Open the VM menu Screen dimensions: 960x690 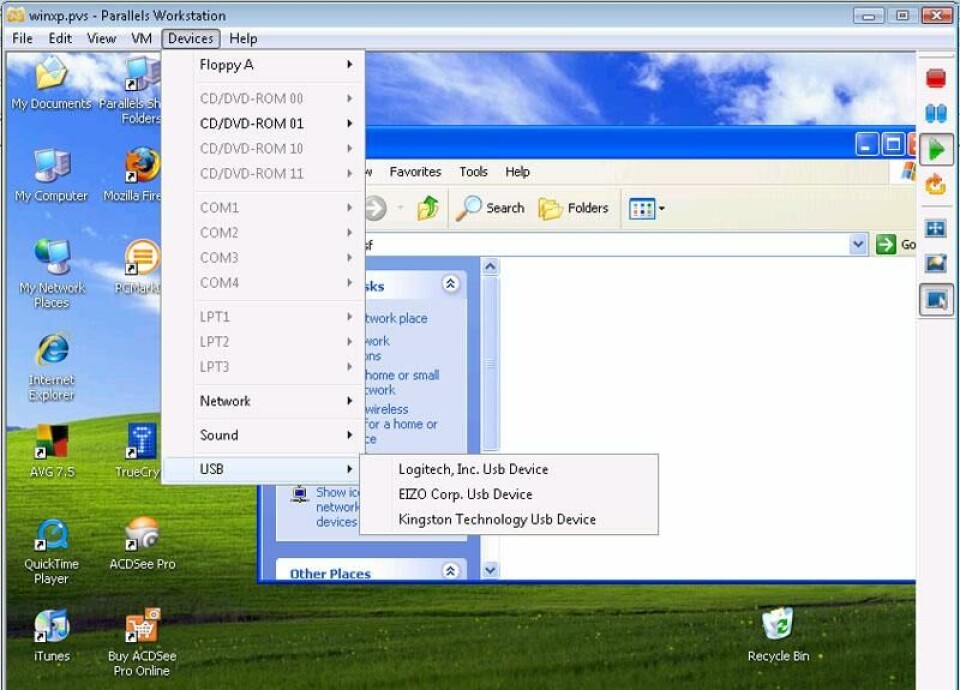click(x=141, y=39)
